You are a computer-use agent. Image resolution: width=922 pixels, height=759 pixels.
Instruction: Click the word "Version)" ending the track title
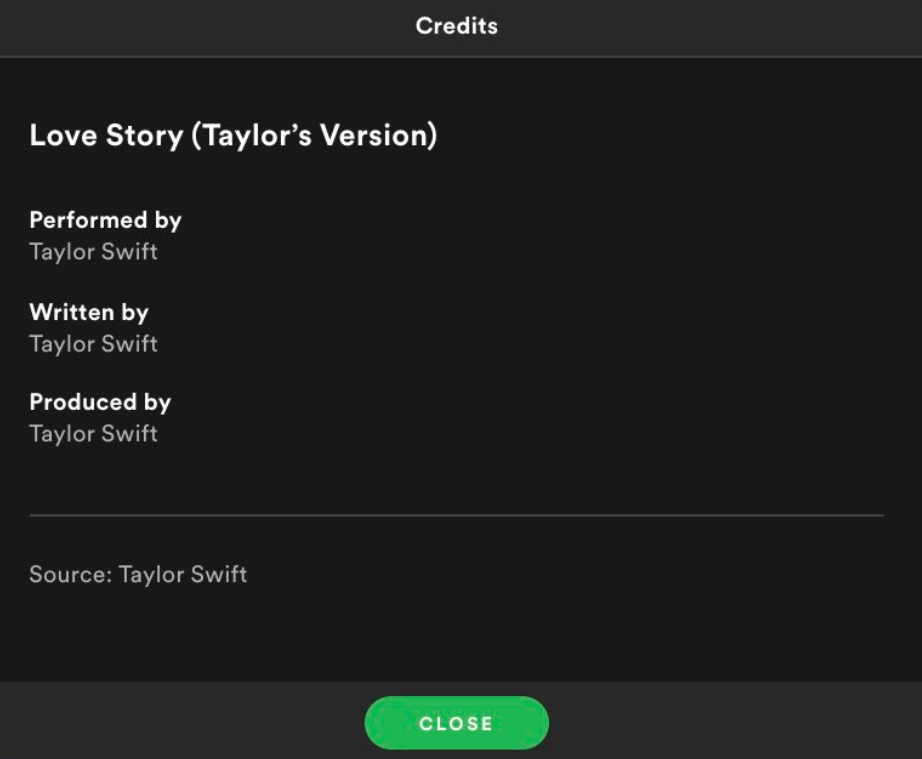tap(378, 135)
